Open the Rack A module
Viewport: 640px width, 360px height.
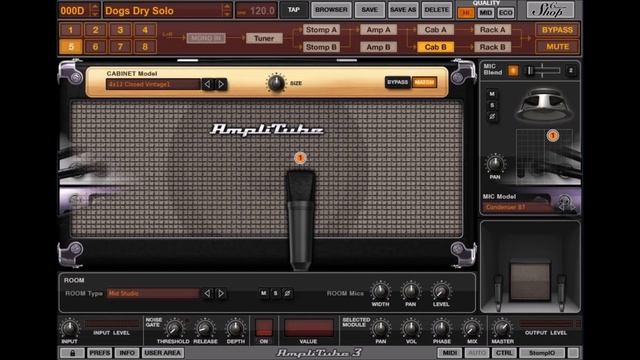492,30
